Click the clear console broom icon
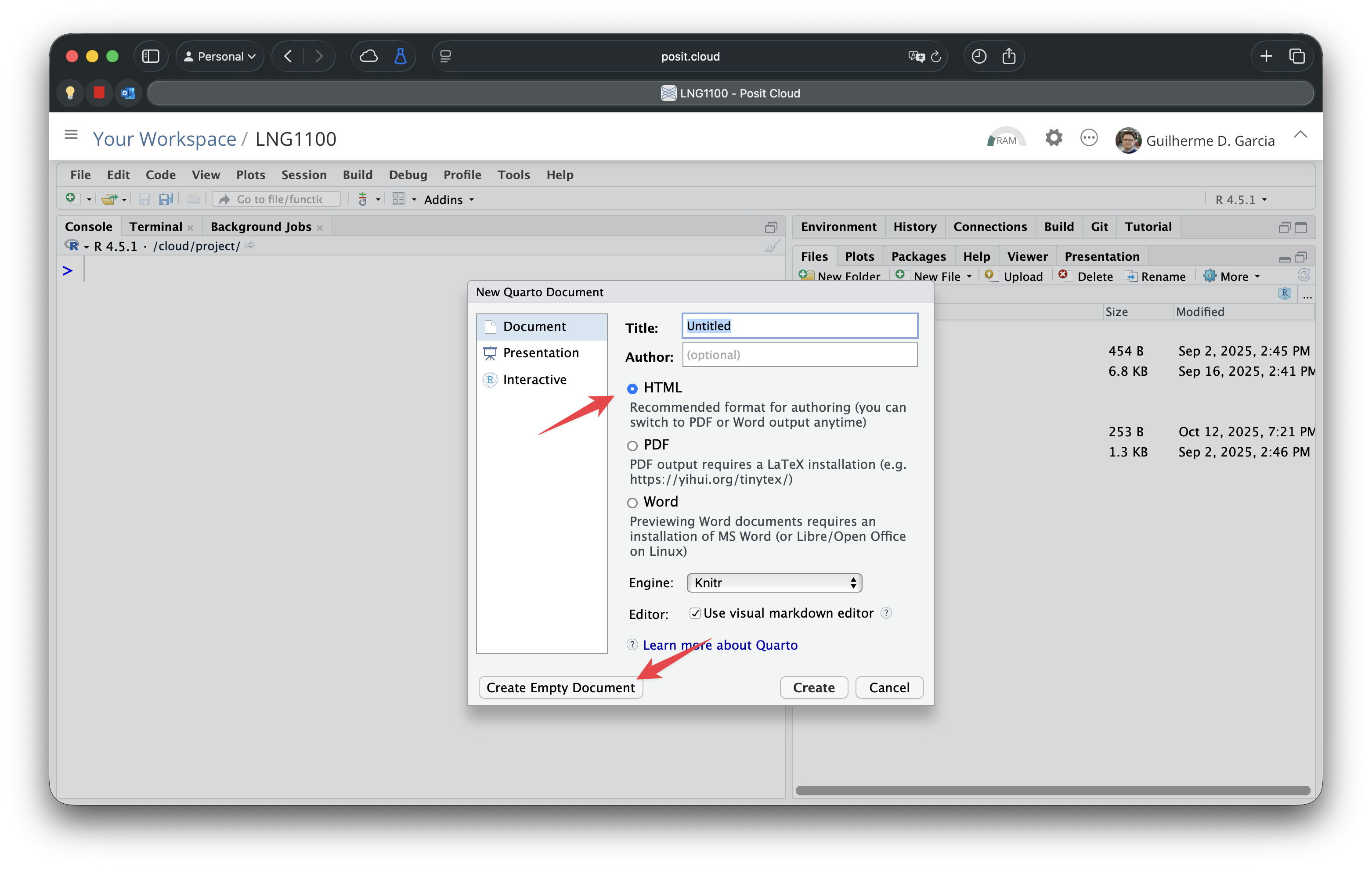The height and width of the screenshot is (870, 1372). 772,246
